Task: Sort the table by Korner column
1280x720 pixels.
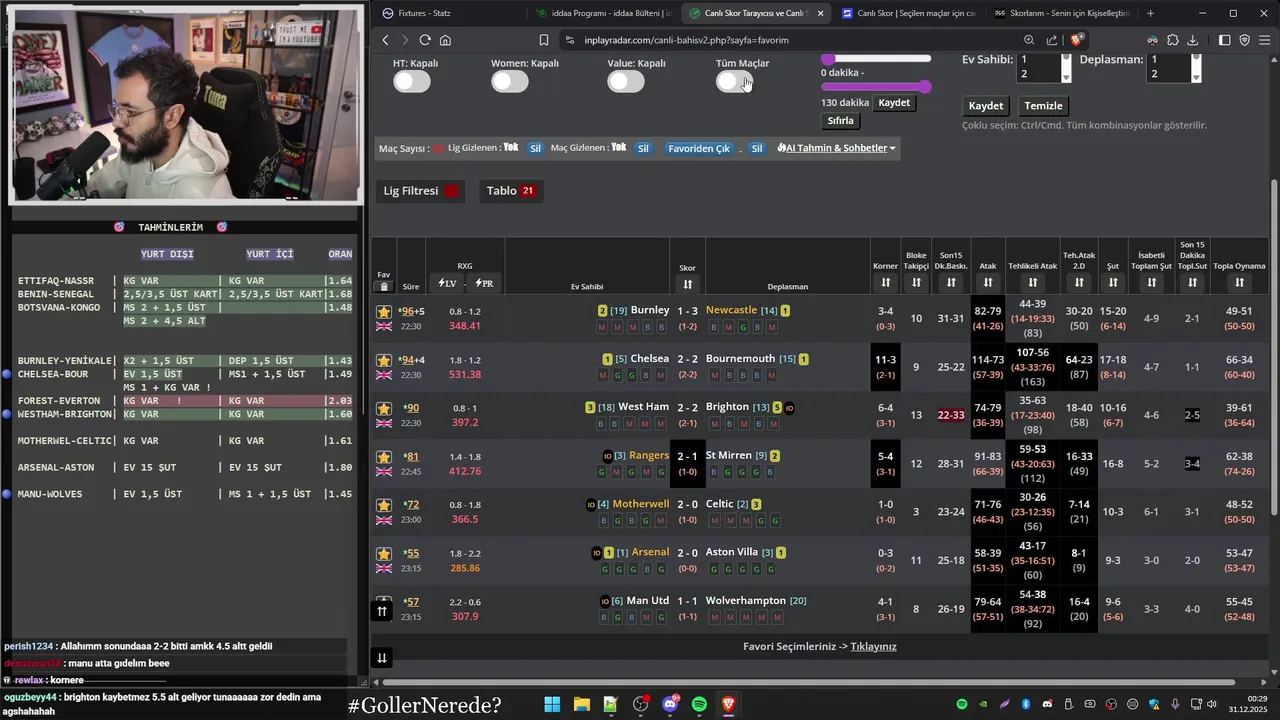Action: (x=885, y=284)
